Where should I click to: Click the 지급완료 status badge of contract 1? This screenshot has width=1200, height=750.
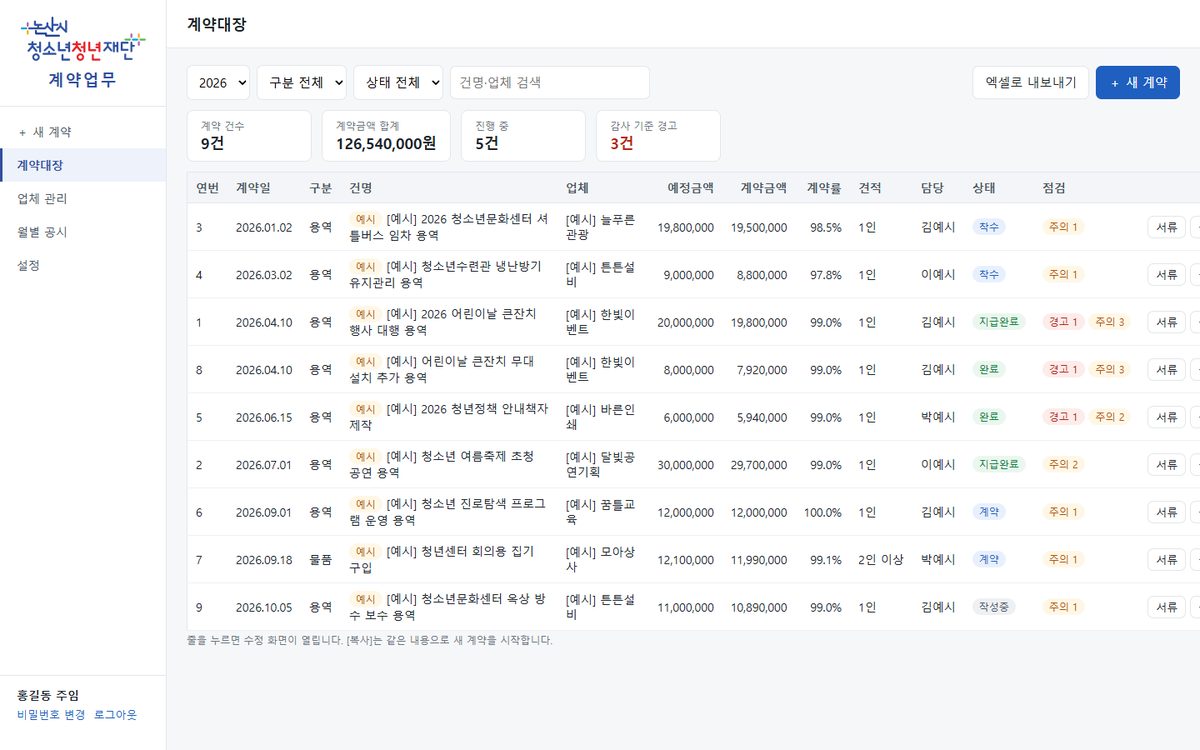pyautogui.click(x=999, y=322)
